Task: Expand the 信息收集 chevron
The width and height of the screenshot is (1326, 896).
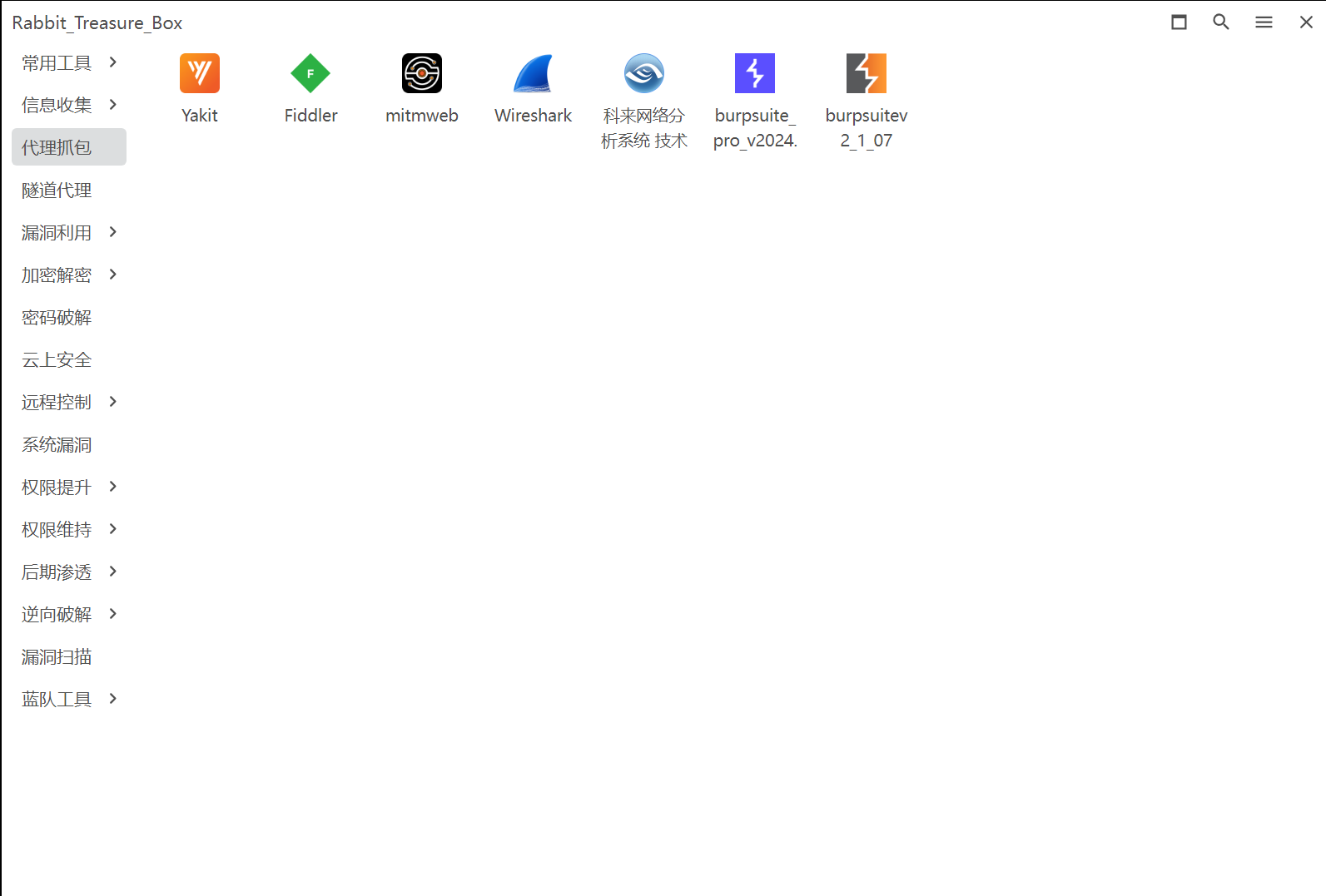Action: (113, 104)
